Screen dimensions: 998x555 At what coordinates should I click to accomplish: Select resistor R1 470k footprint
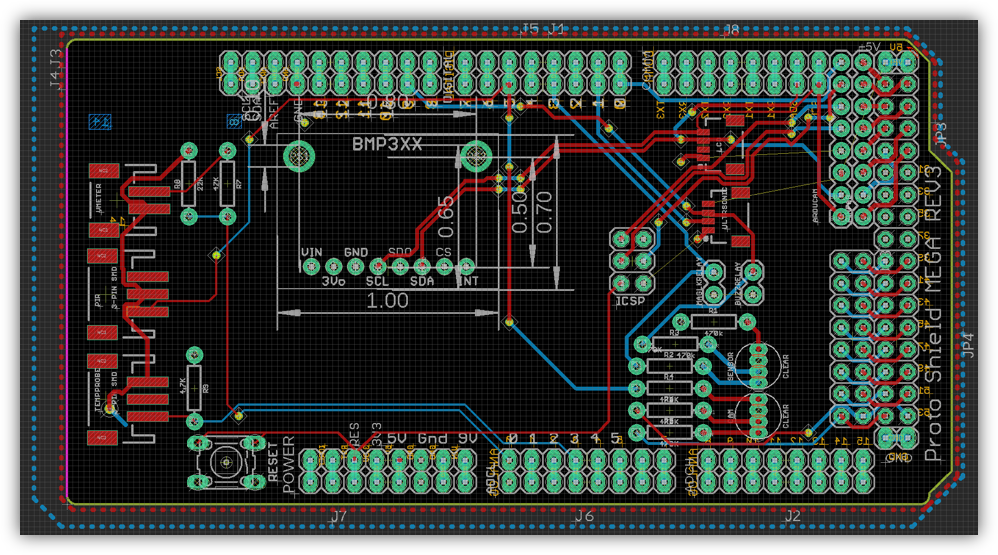(713, 321)
